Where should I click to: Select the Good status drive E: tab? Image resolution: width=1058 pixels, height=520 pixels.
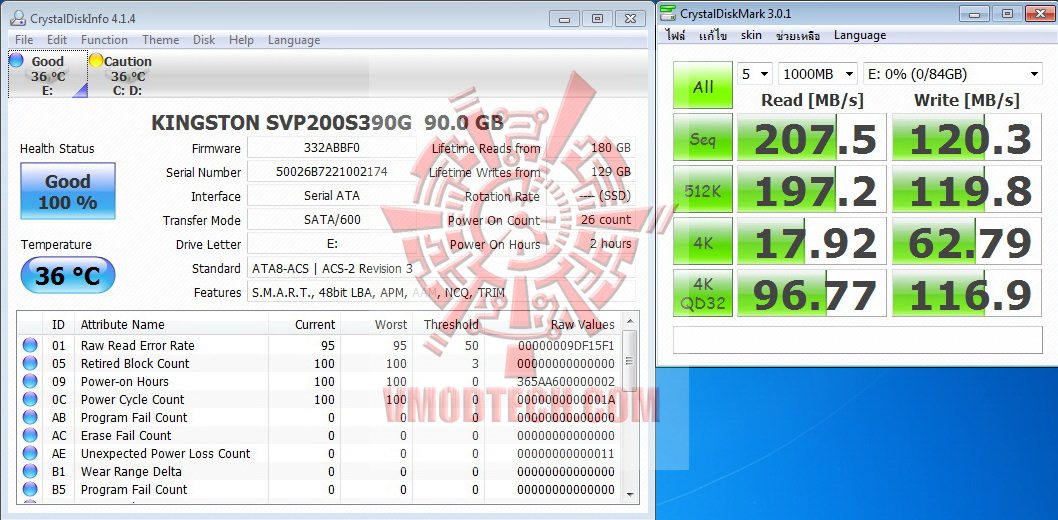(x=48, y=74)
